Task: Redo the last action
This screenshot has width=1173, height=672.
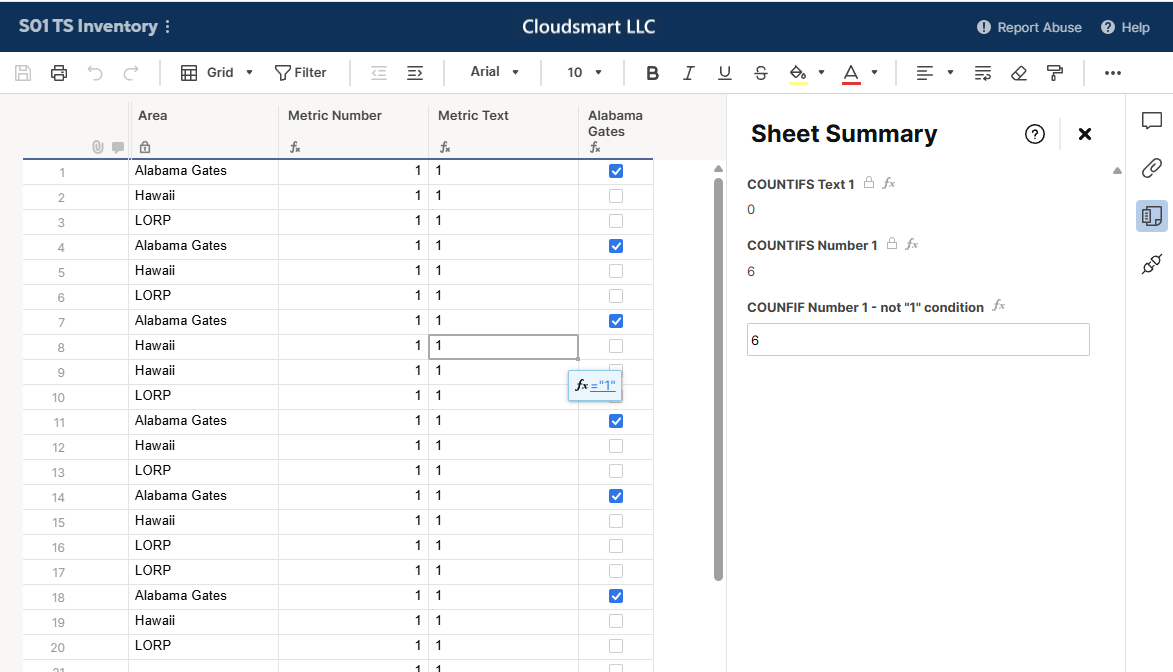Action: point(131,73)
